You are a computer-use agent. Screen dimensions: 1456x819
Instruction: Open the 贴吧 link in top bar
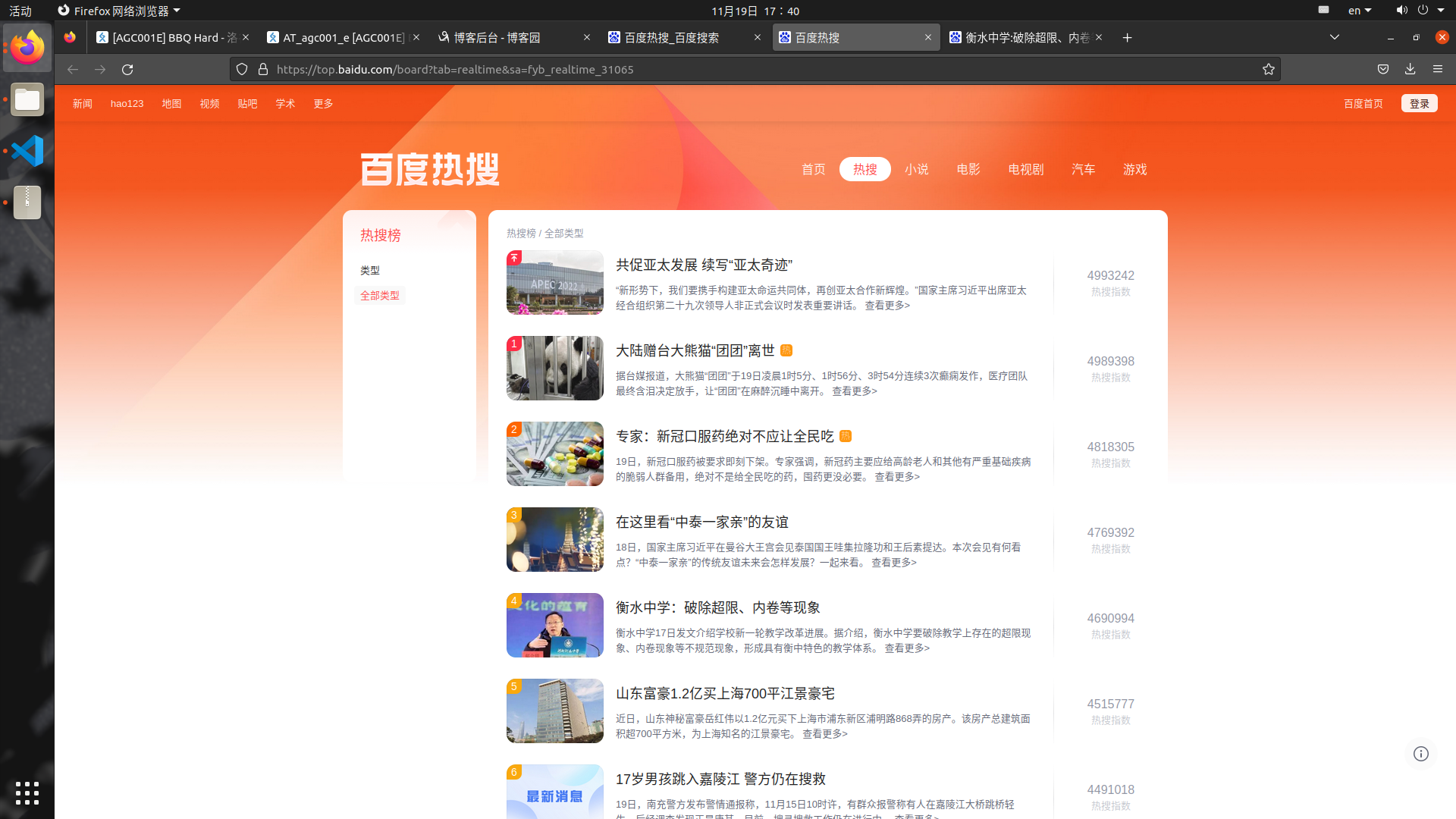(x=247, y=103)
